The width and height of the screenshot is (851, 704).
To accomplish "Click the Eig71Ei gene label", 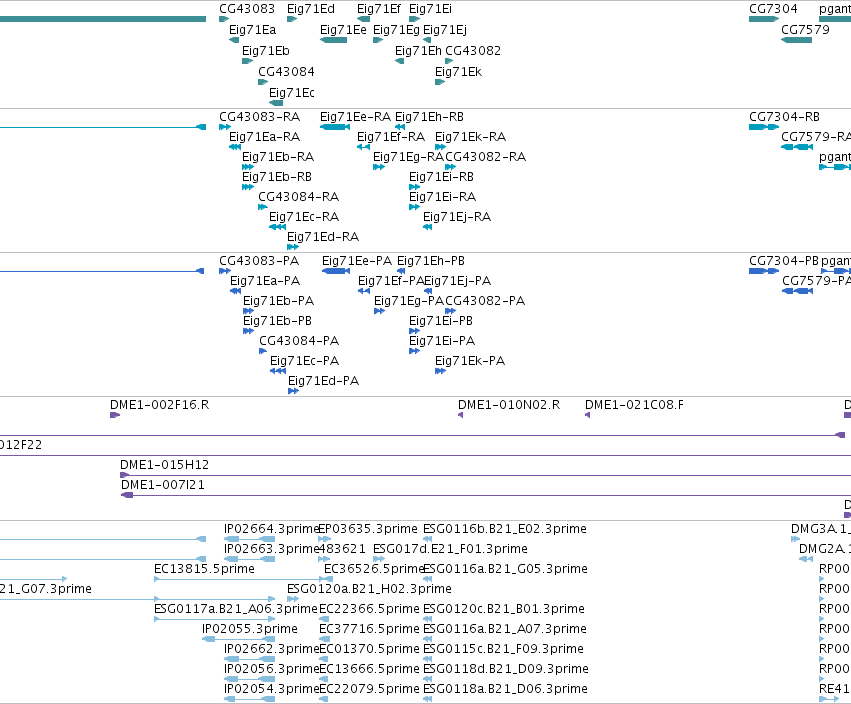I will (x=430, y=9).
